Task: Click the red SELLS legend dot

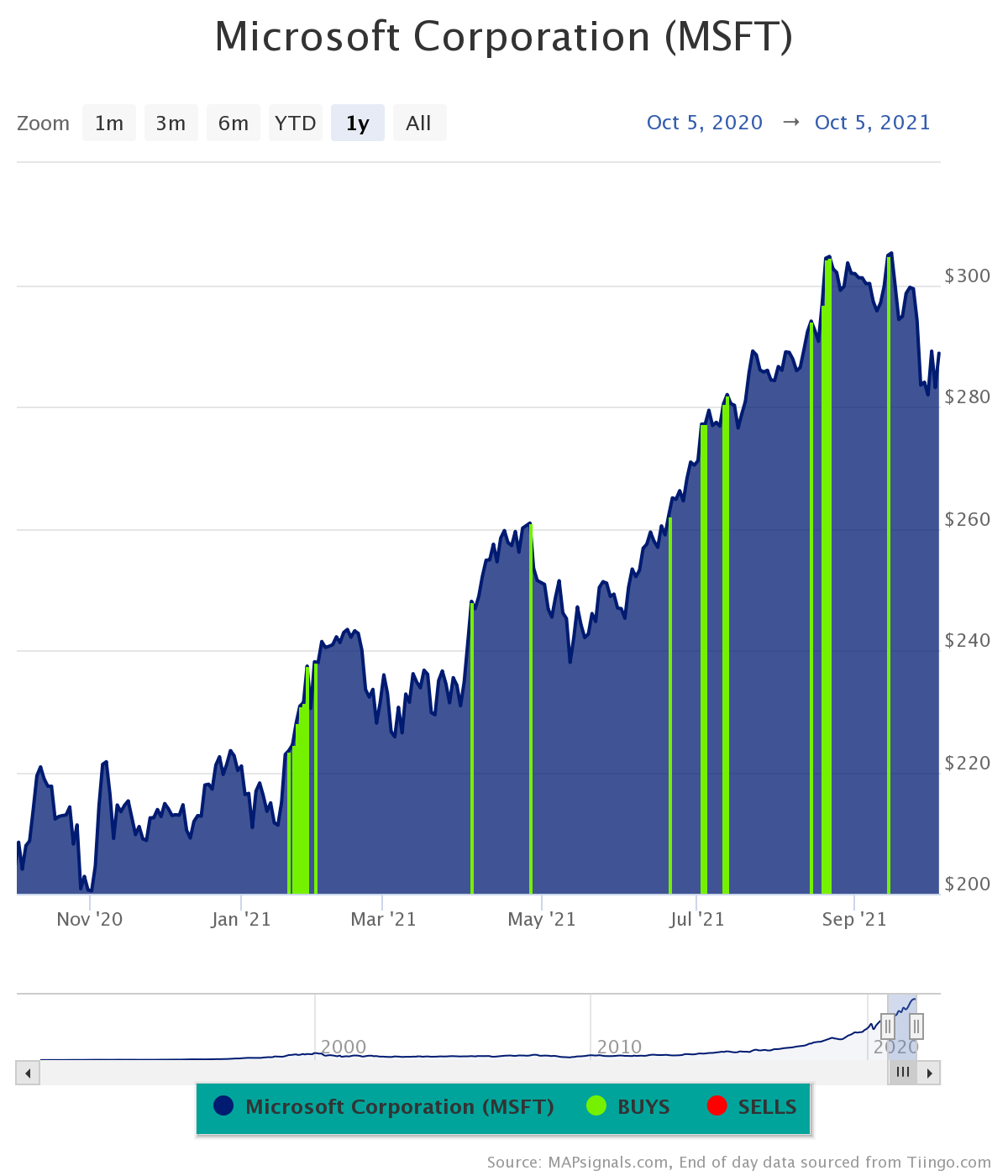Action: (x=717, y=1106)
